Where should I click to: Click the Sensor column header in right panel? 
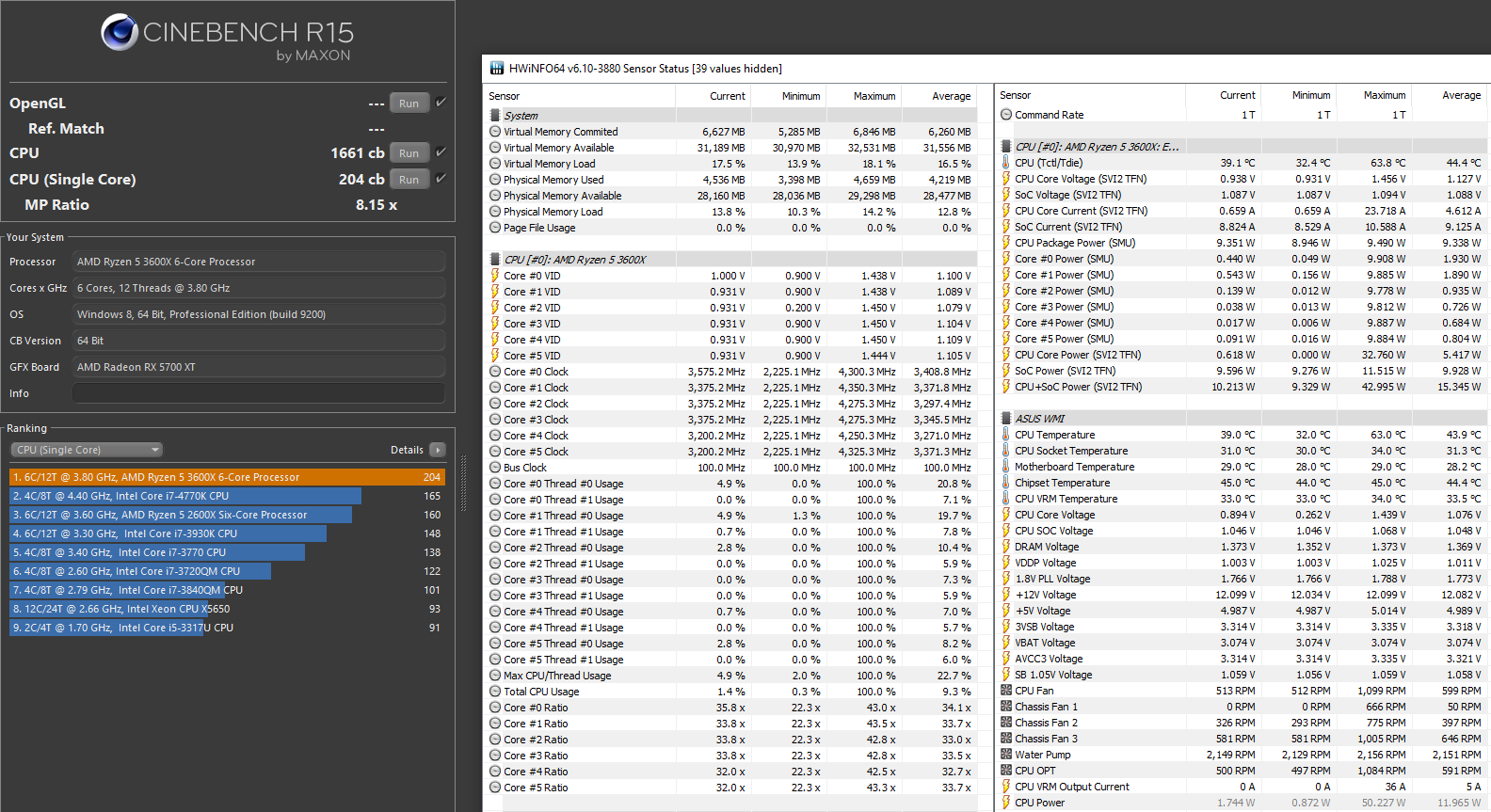tap(1090, 95)
